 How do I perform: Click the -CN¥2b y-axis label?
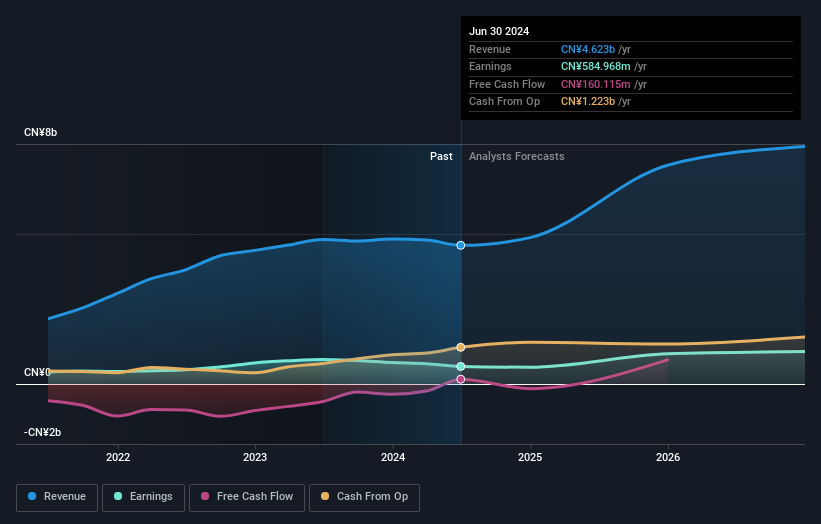[x=42, y=432]
